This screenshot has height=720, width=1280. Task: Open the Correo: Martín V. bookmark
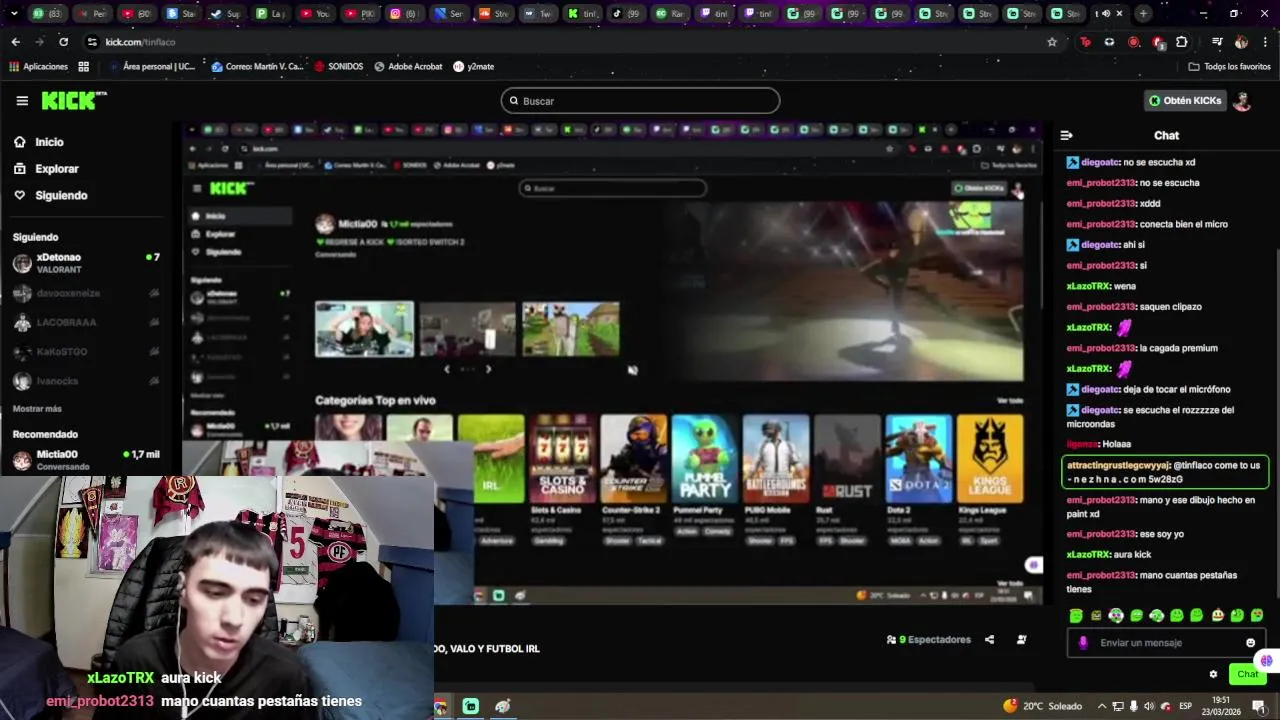[257, 67]
